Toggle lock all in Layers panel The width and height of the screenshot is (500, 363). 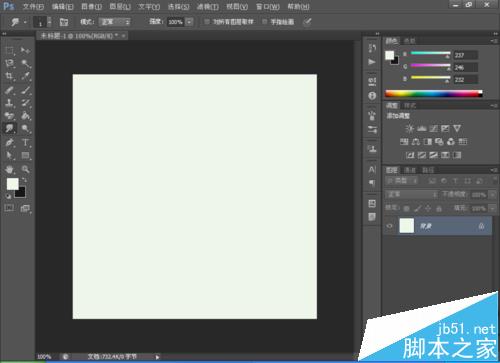(439, 209)
